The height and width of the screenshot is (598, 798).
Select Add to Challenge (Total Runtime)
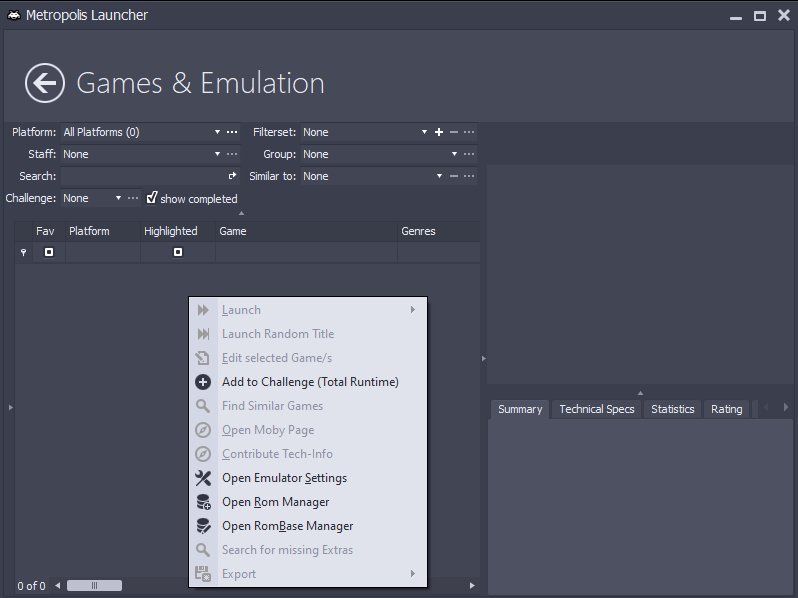click(308, 382)
